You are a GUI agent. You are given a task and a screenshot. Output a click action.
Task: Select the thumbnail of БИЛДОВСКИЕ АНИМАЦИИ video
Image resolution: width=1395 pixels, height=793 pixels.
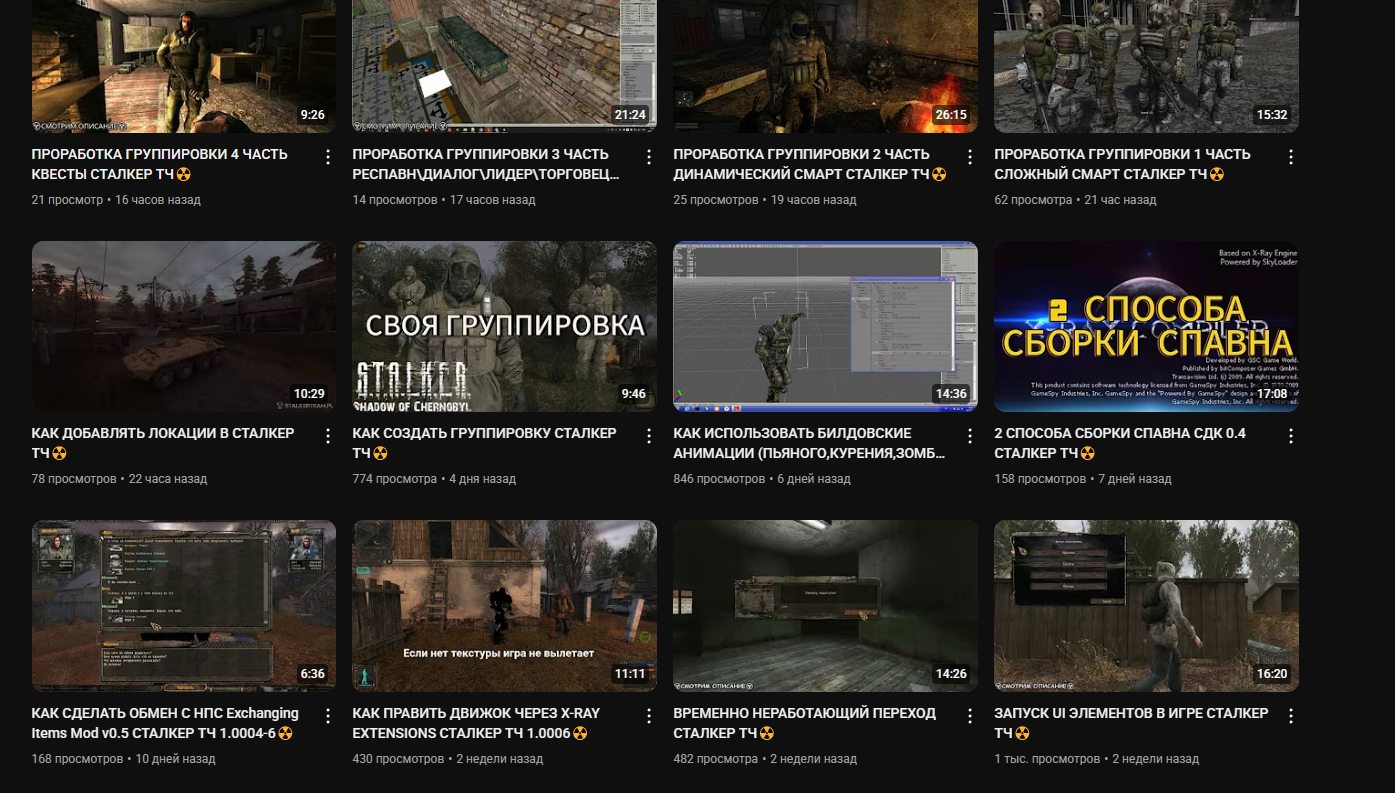826,326
